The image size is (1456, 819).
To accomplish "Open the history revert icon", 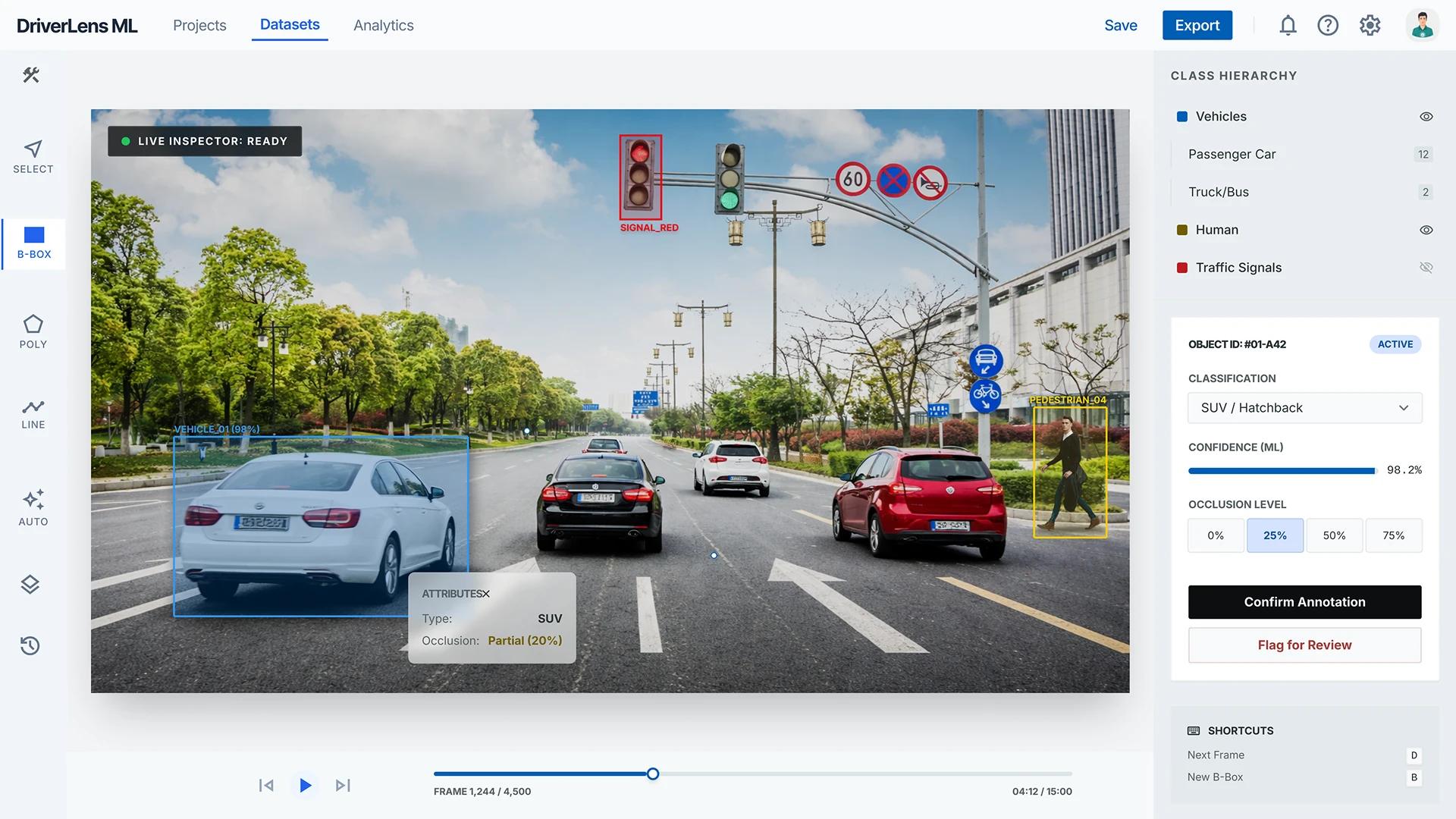I will pos(30,645).
